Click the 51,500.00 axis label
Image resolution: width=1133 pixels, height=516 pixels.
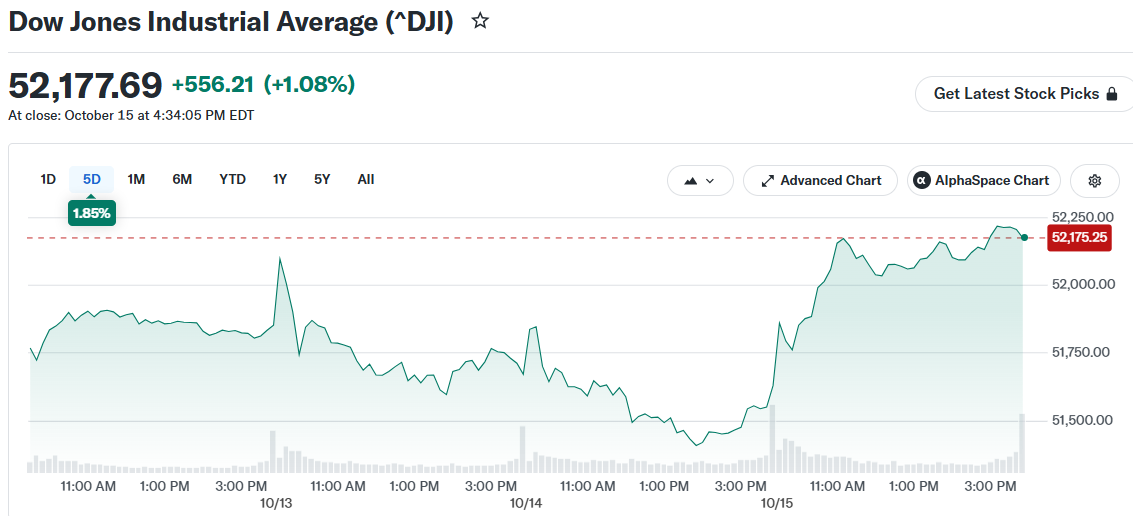click(x=1083, y=421)
